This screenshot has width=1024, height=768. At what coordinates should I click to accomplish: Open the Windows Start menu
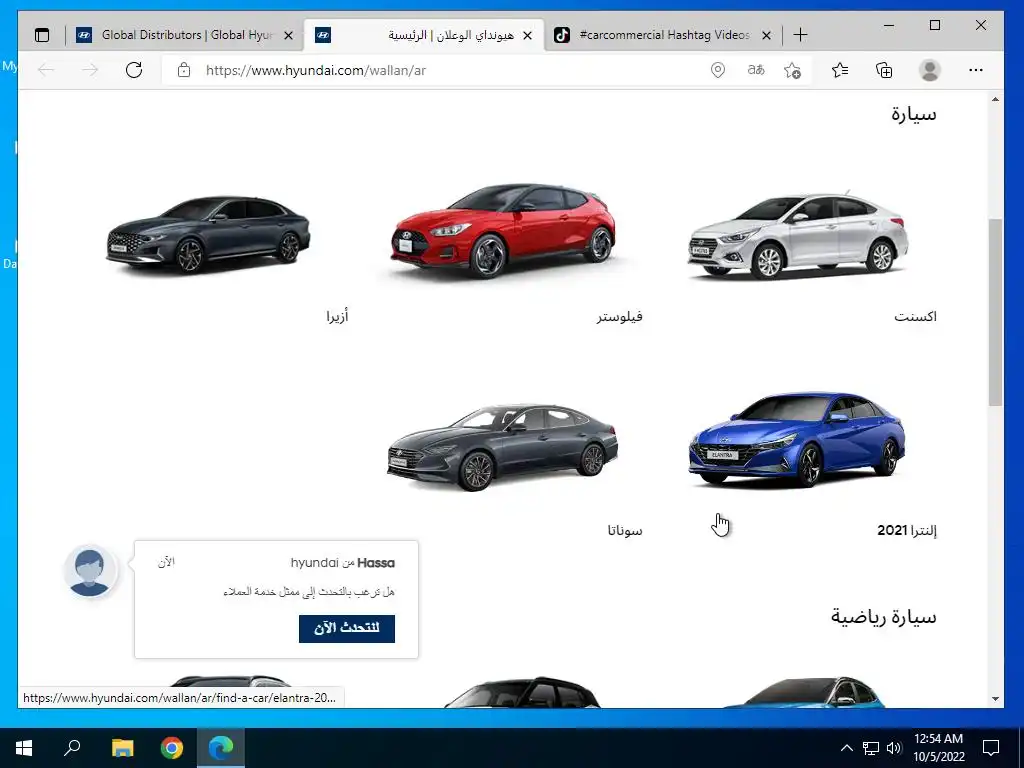pyautogui.click(x=24, y=748)
